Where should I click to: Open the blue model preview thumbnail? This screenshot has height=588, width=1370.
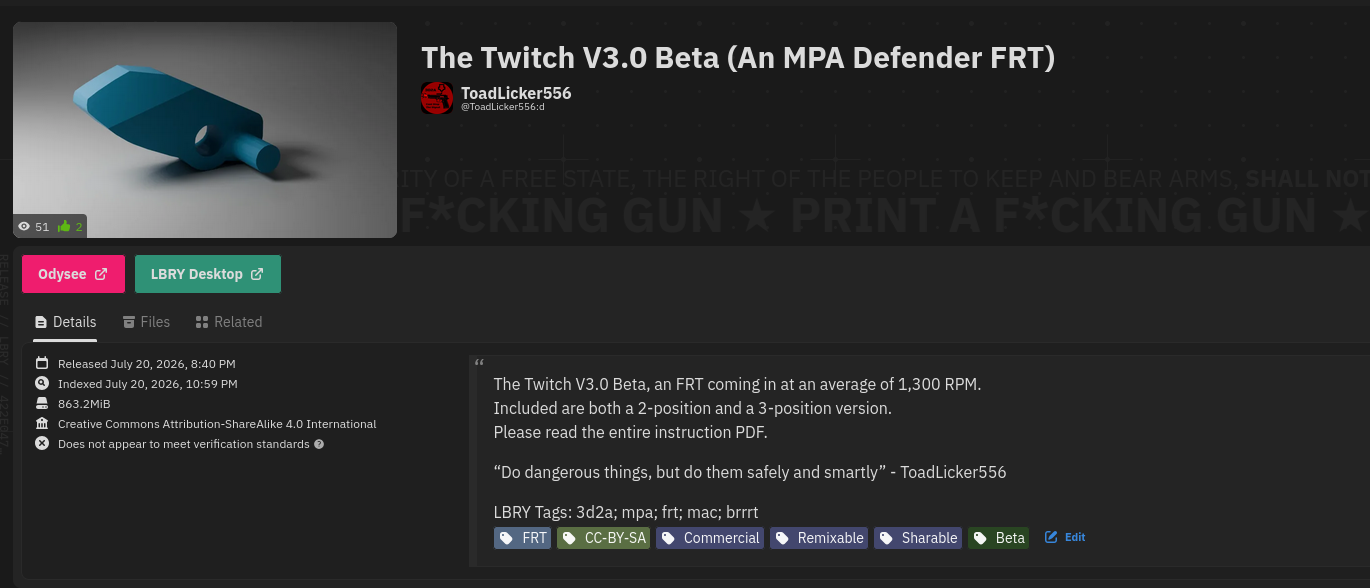(205, 130)
